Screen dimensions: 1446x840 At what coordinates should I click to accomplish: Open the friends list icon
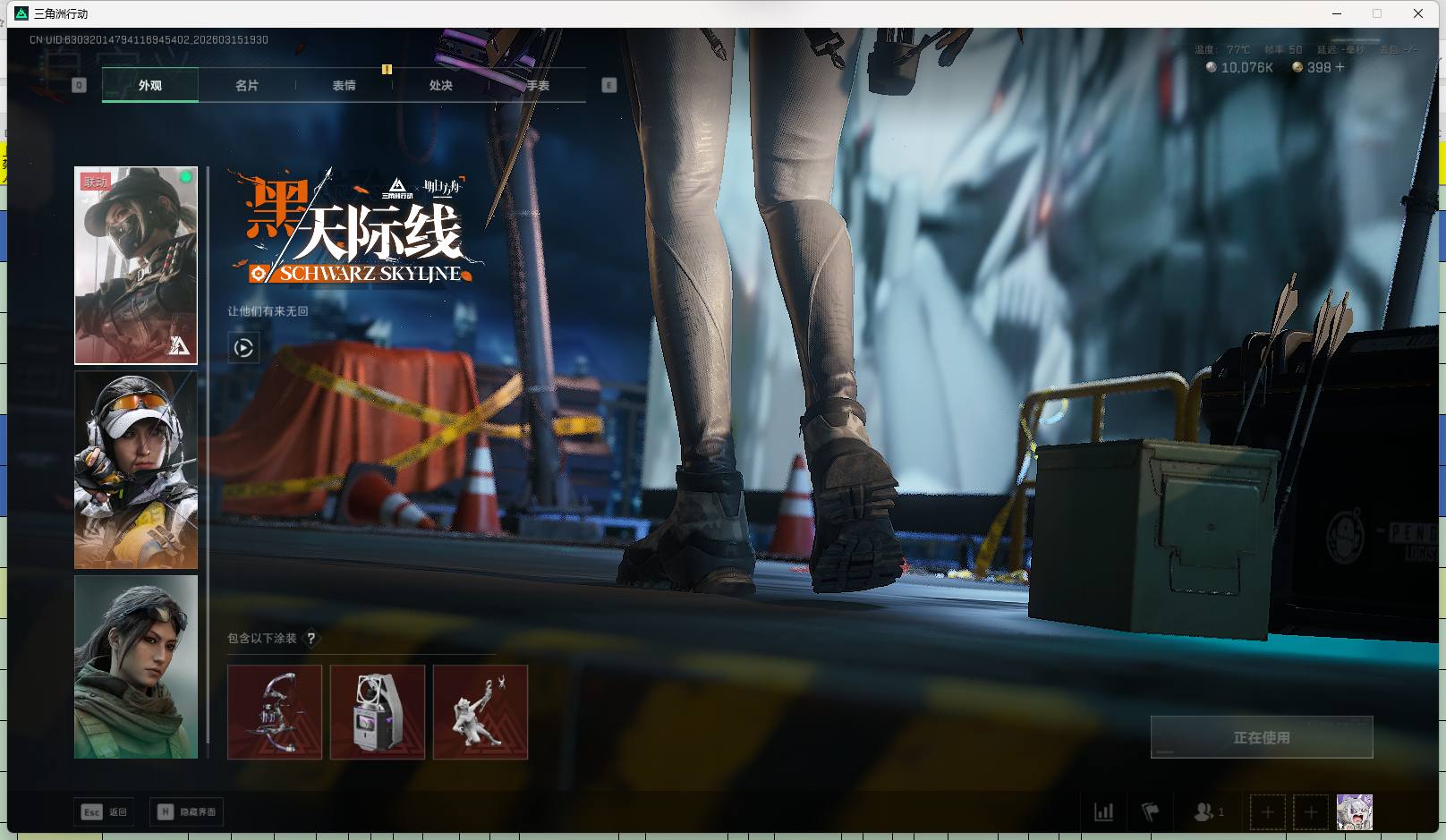[1207, 812]
